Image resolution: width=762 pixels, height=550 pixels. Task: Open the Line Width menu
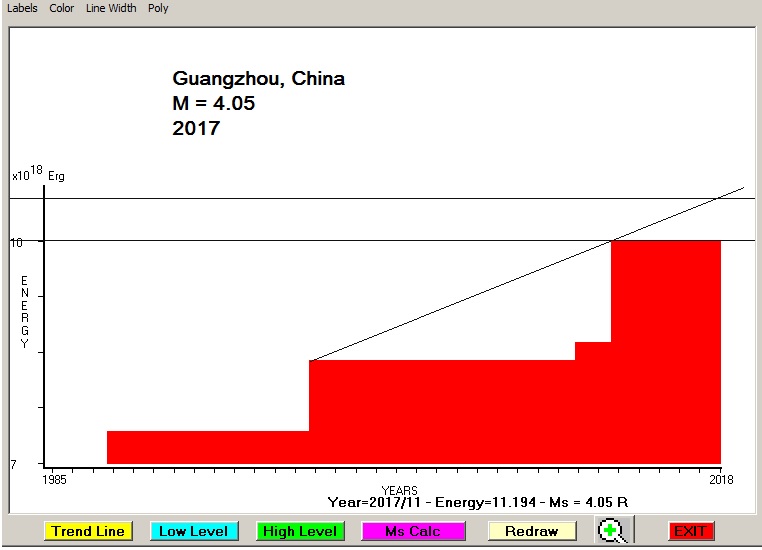coord(112,8)
